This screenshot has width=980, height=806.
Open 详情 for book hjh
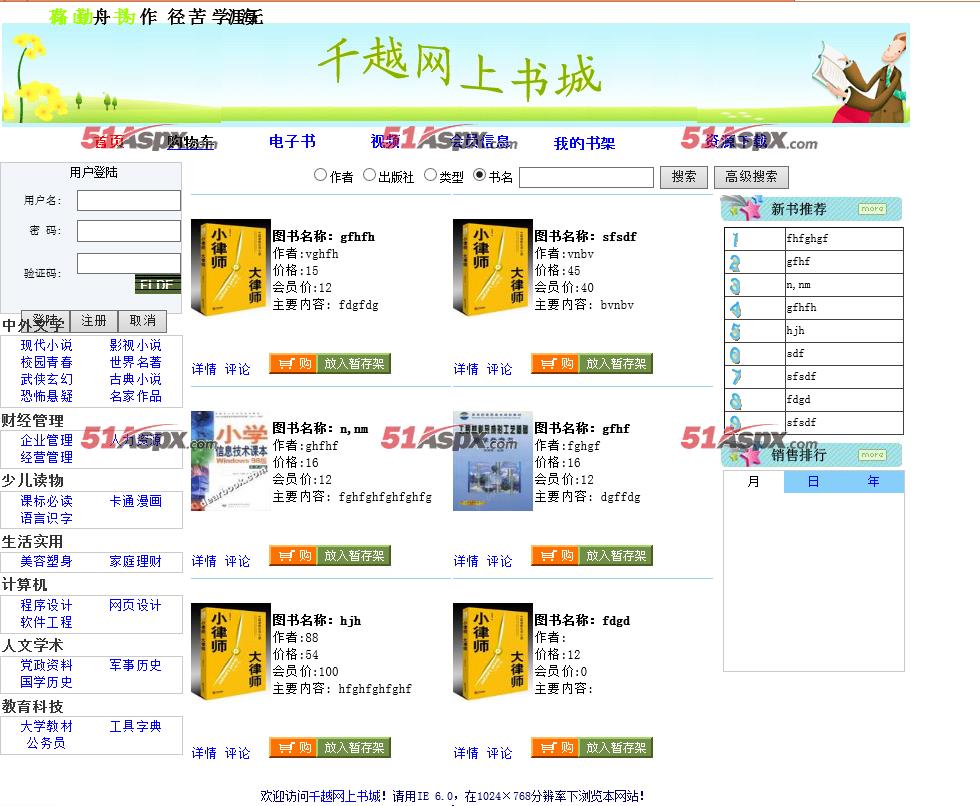click(x=204, y=753)
